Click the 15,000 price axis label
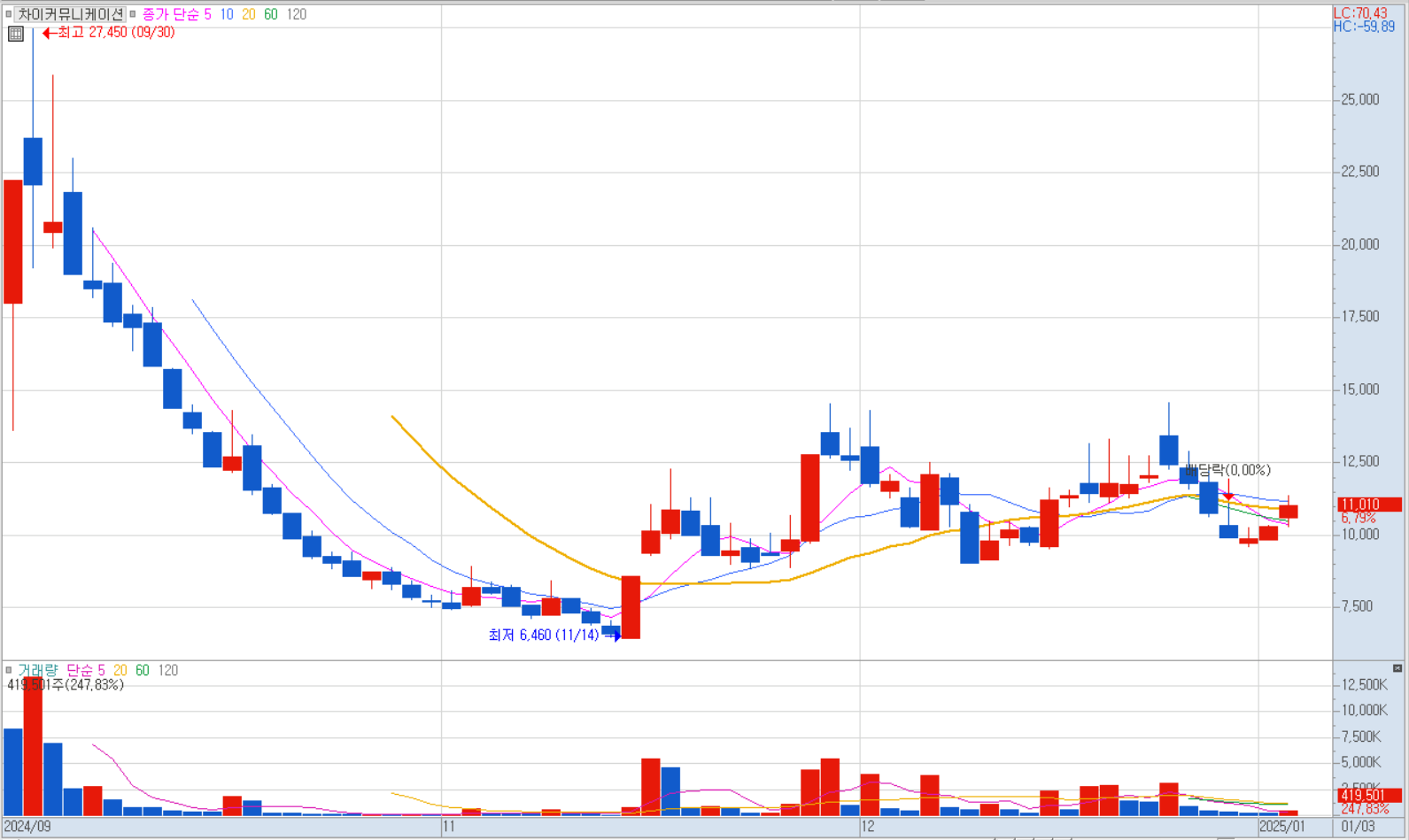The width and height of the screenshot is (1409, 840). pos(1360,389)
